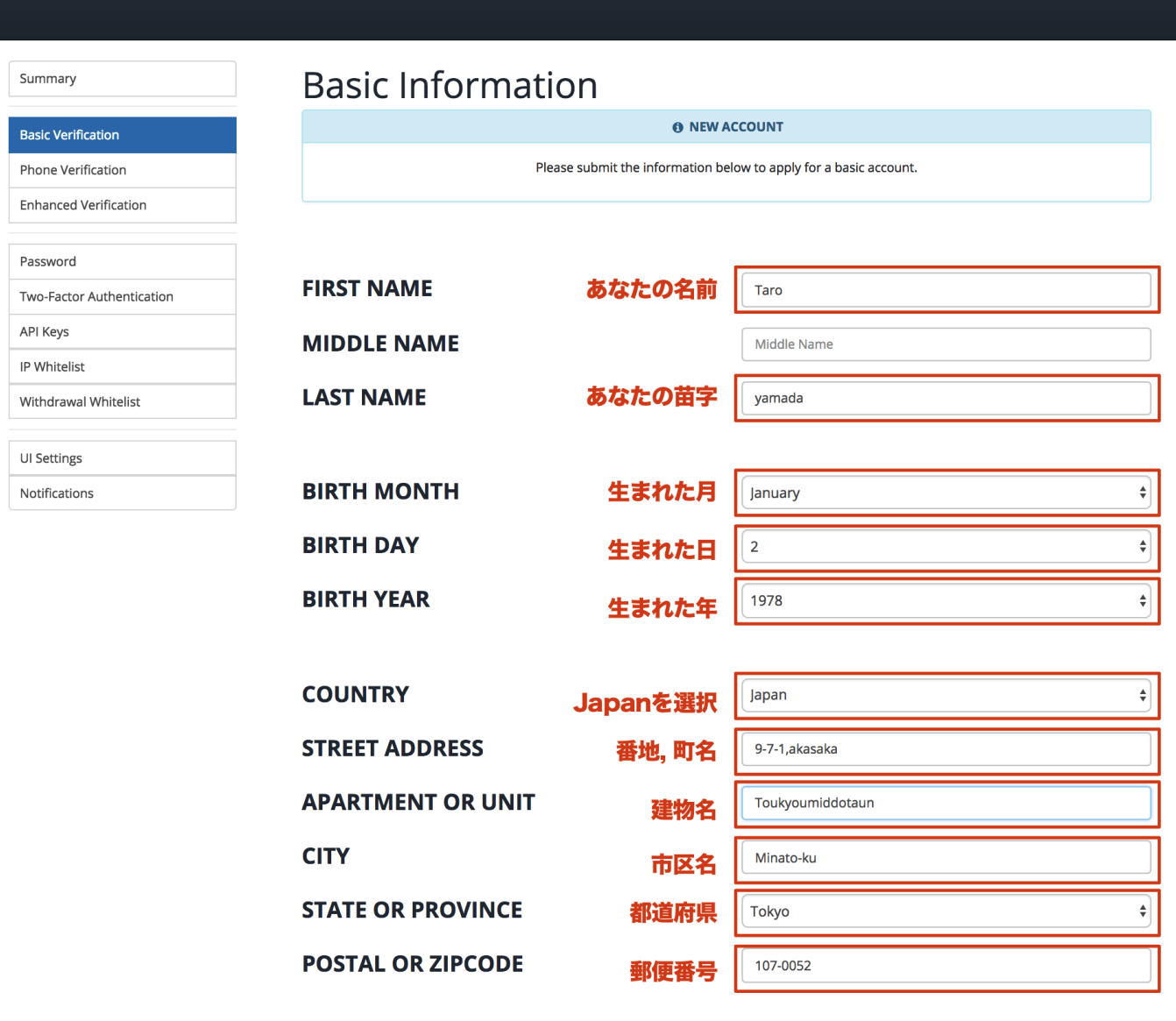This screenshot has width=1176, height=1021.
Task: Open Notifications settings
Action: (122, 493)
